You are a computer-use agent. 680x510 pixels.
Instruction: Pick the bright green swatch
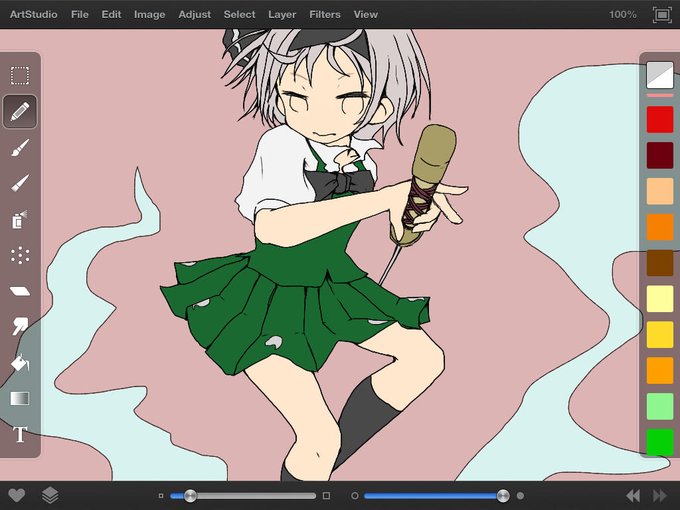click(660, 442)
